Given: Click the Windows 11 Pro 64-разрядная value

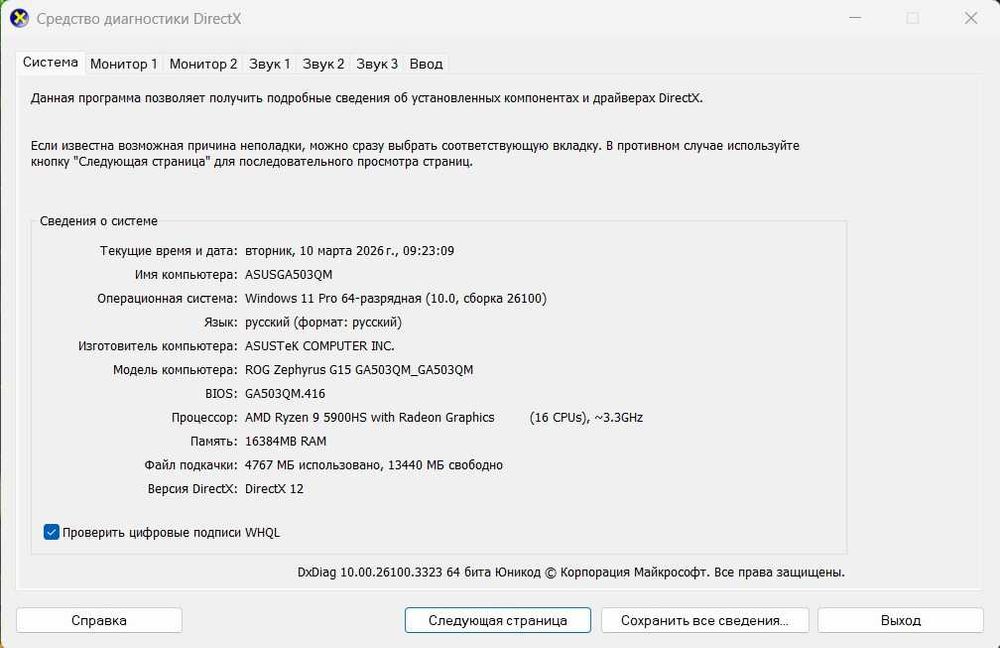Looking at the screenshot, I should pos(395,298).
